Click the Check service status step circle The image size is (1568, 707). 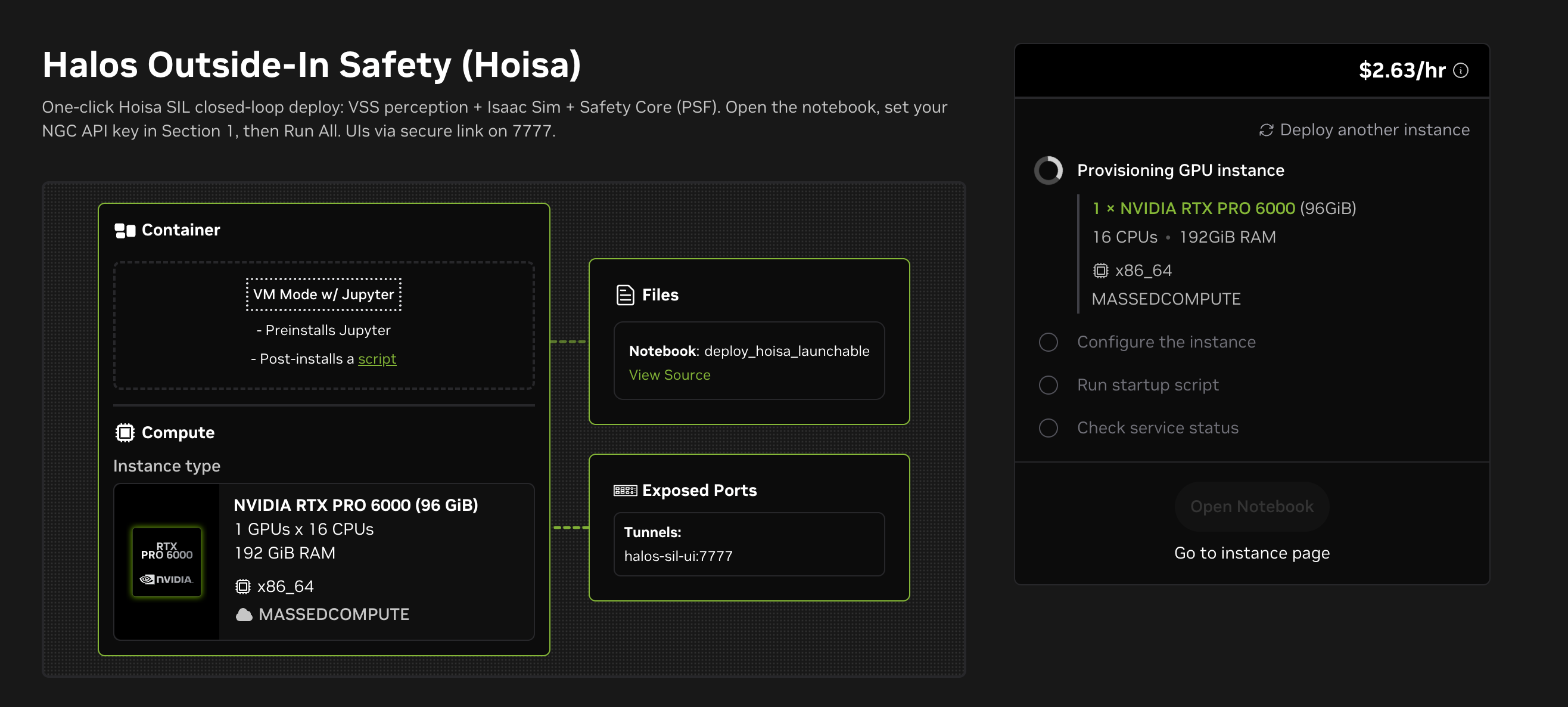(1048, 428)
